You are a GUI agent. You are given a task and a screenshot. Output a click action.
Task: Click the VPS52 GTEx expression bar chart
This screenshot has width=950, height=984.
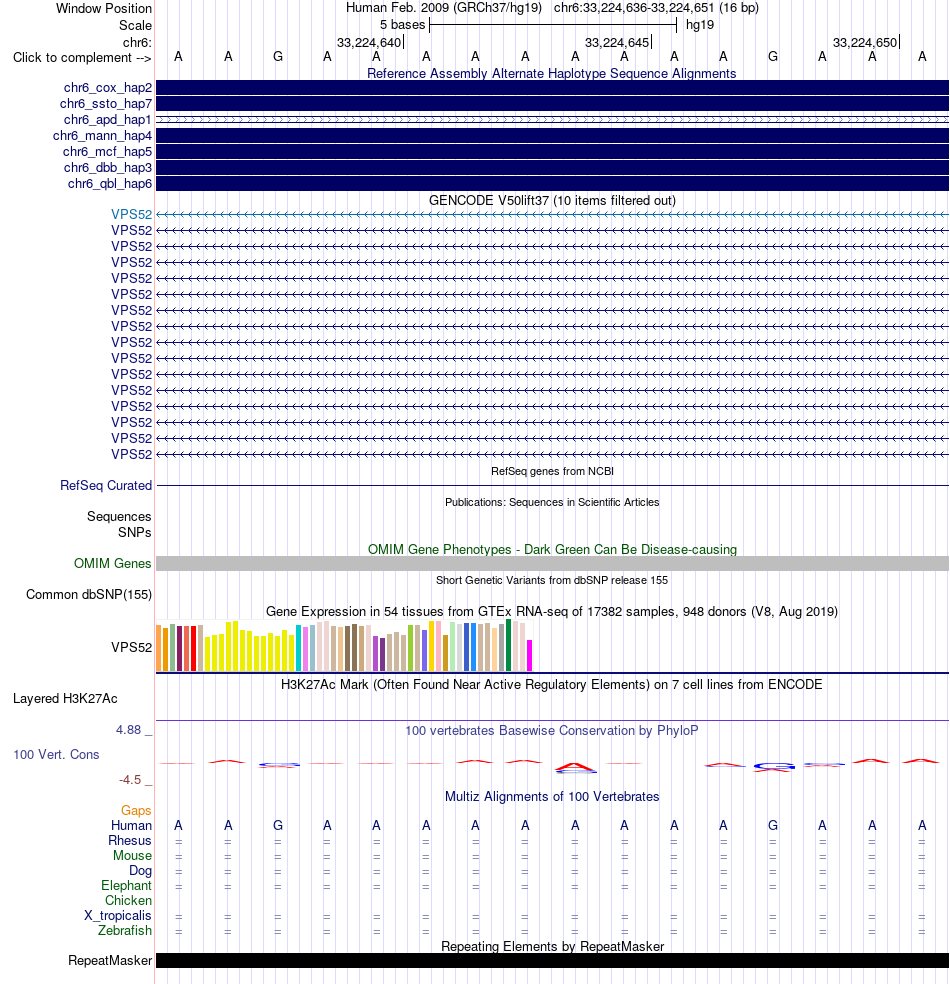pyautogui.click(x=344, y=646)
